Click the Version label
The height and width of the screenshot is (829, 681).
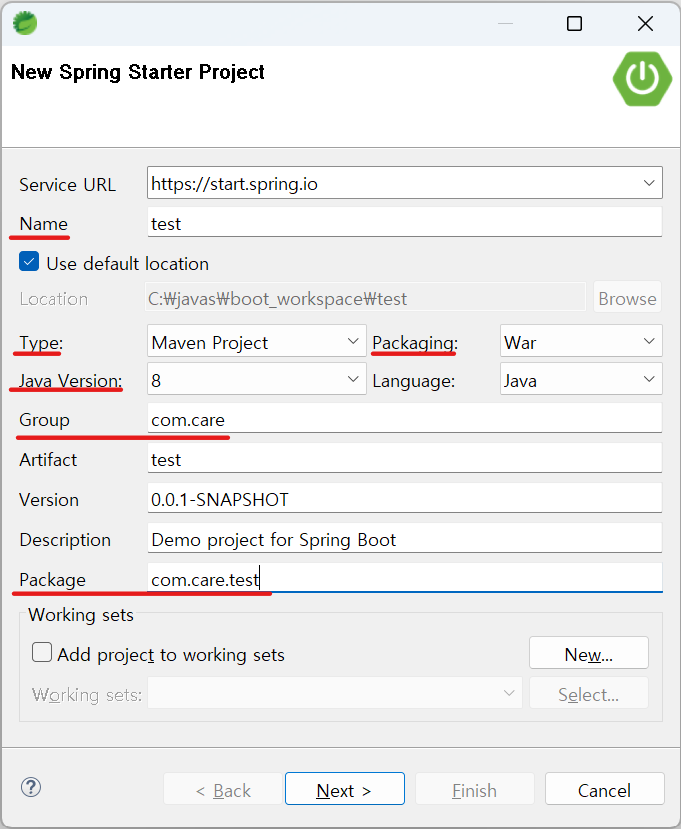point(49,500)
